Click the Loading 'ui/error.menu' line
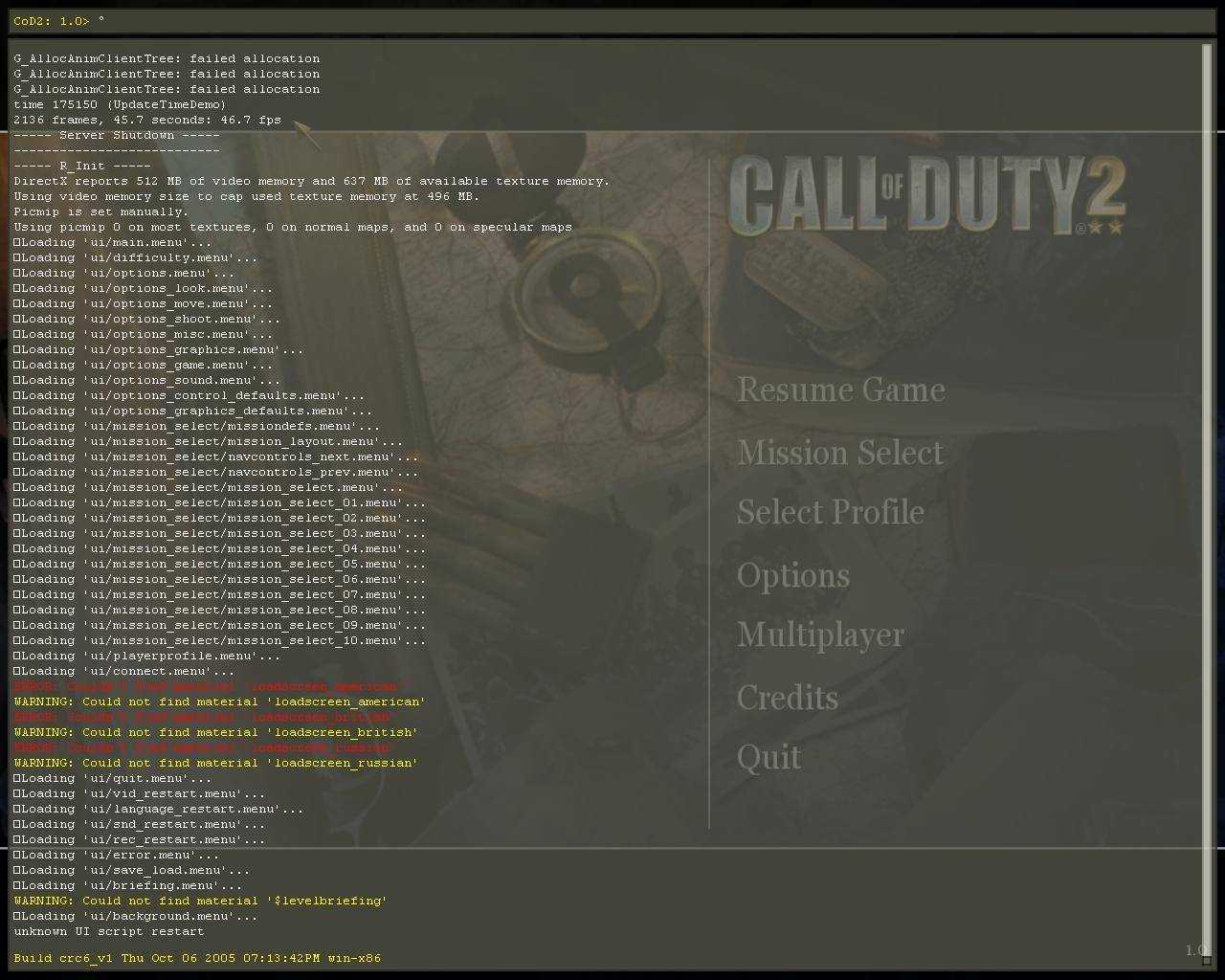The width and height of the screenshot is (1225, 980). pyautogui.click(x=117, y=855)
